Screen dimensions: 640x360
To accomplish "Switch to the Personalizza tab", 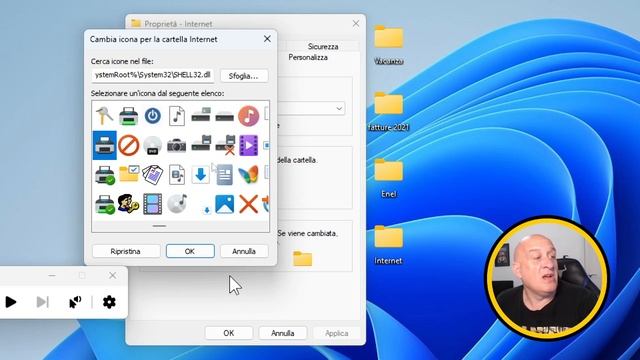I will pyautogui.click(x=308, y=57).
